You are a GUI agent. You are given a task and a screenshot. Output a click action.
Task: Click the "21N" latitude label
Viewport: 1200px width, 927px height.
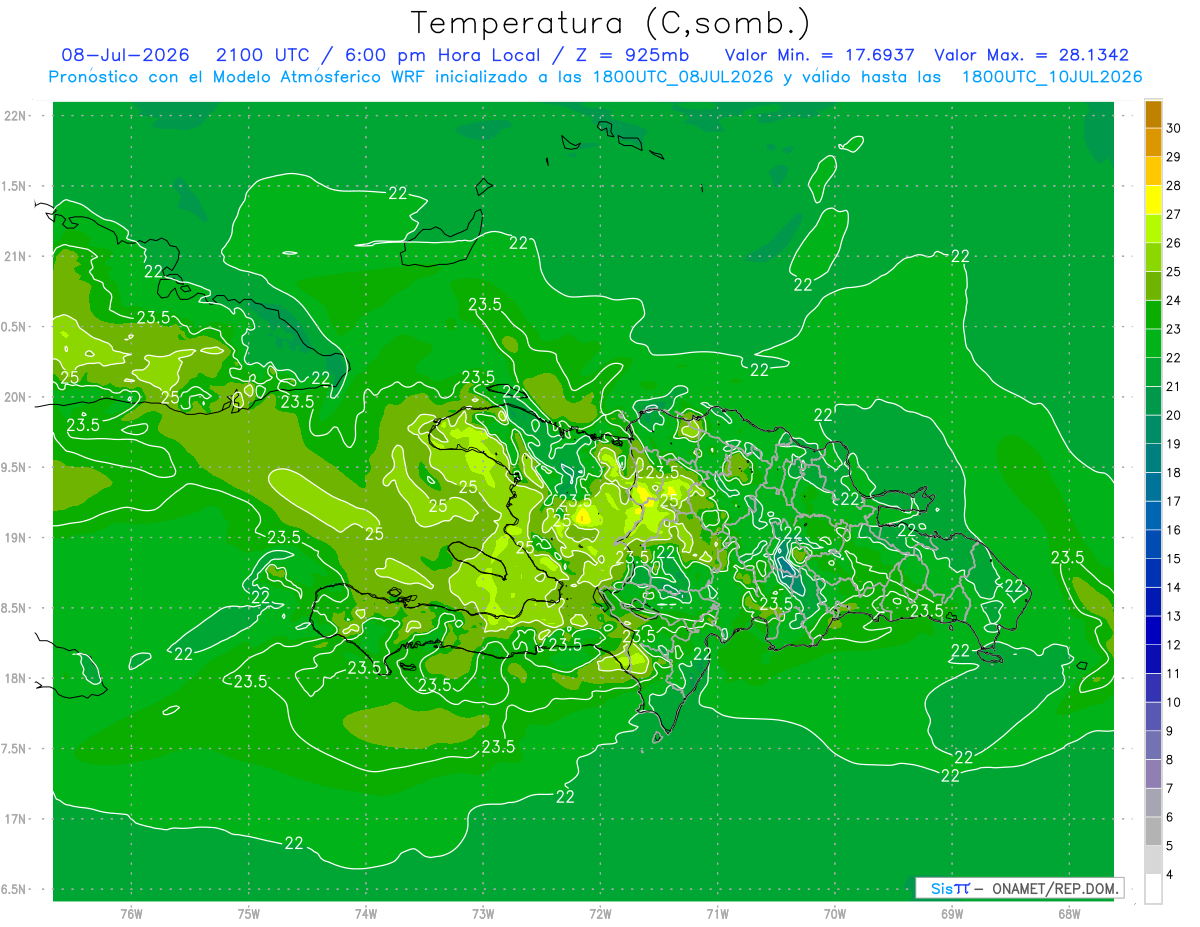point(16,256)
